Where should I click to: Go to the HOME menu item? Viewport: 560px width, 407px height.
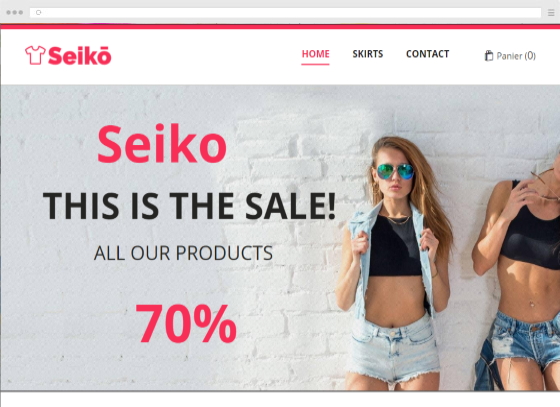click(315, 54)
